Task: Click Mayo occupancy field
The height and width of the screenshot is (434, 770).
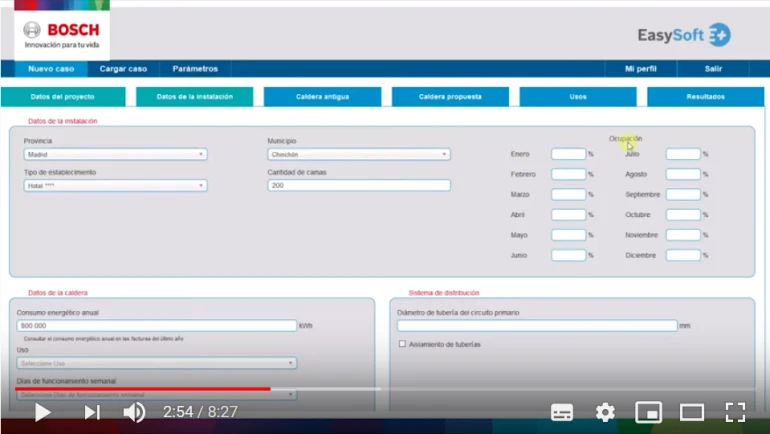Action: click(568, 235)
